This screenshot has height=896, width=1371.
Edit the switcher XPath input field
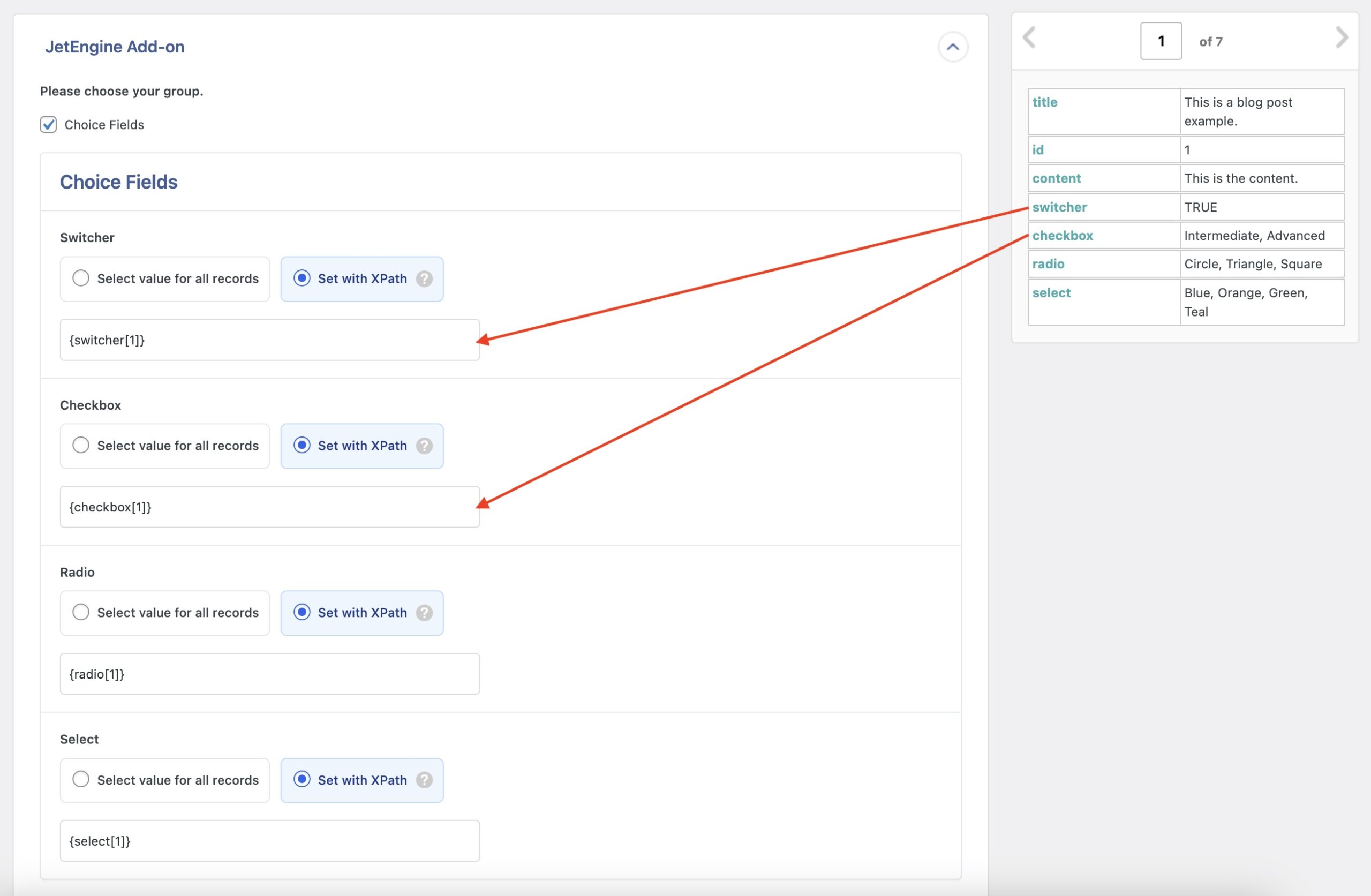tap(269, 340)
